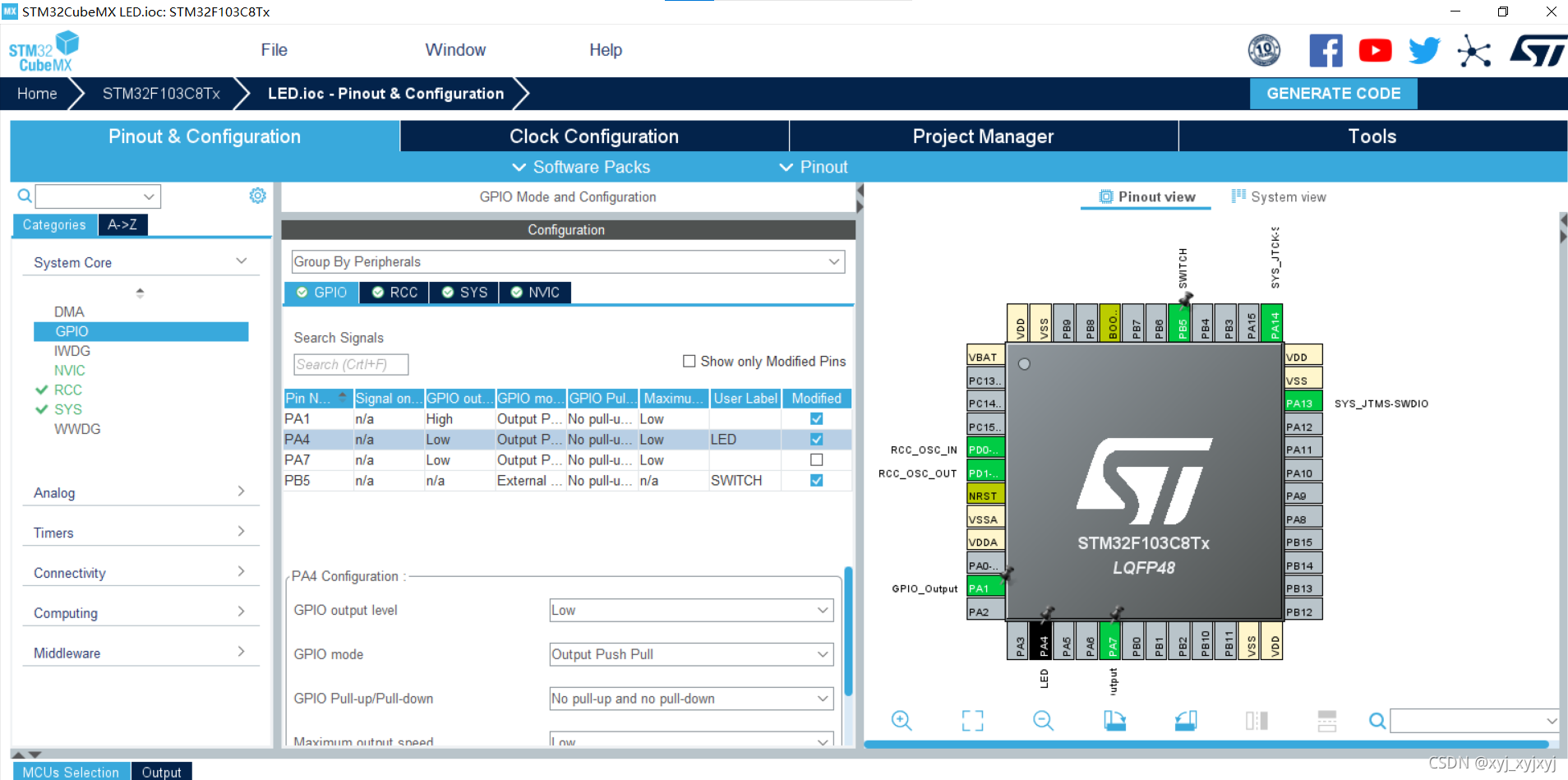This screenshot has width=1568, height=780.
Task: Click the pin search magnifier icon
Action: coord(1377,721)
